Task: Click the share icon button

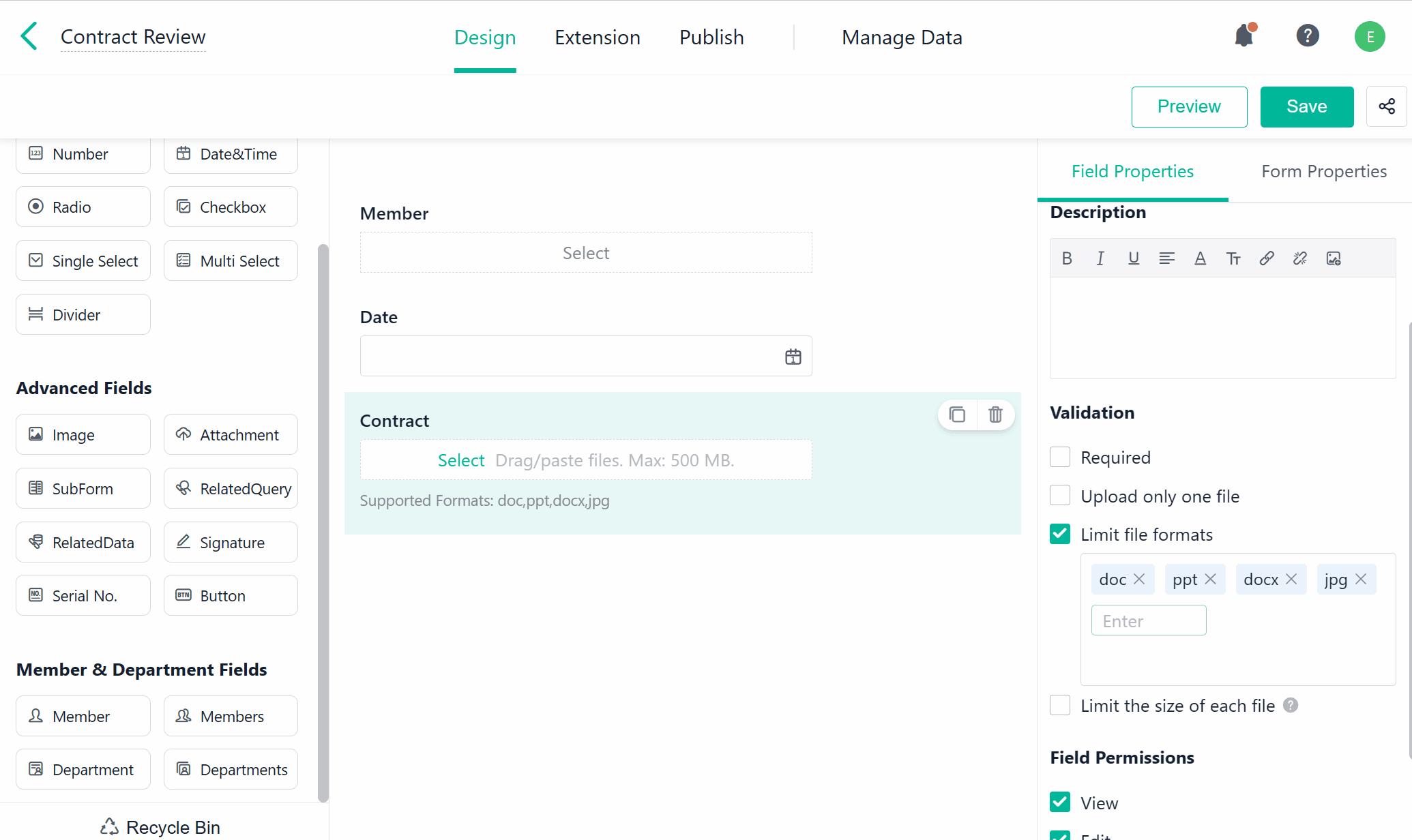Action: [x=1386, y=106]
